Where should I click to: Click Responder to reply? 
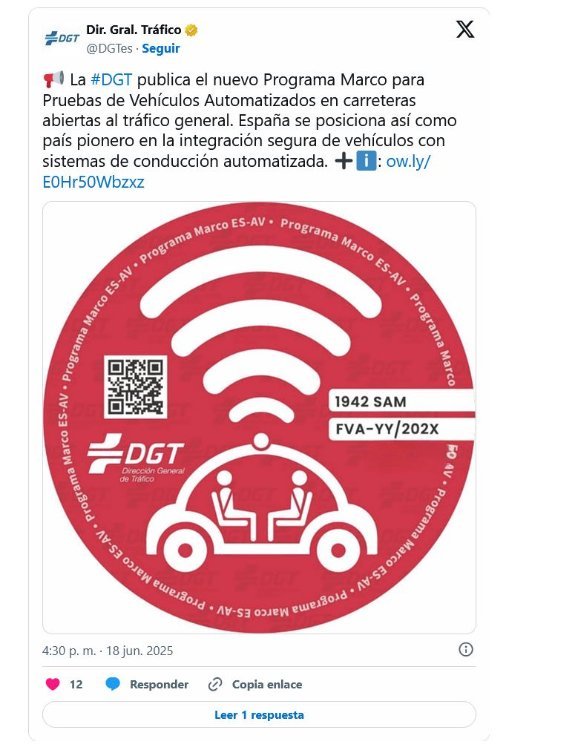pyautogui.click(x=159, y=684)
